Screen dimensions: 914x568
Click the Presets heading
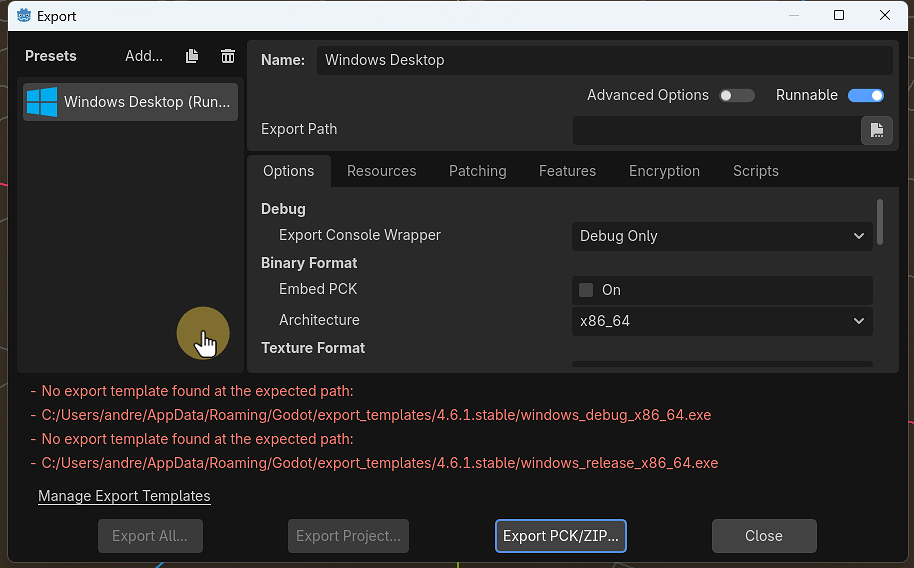click(51, 56)
